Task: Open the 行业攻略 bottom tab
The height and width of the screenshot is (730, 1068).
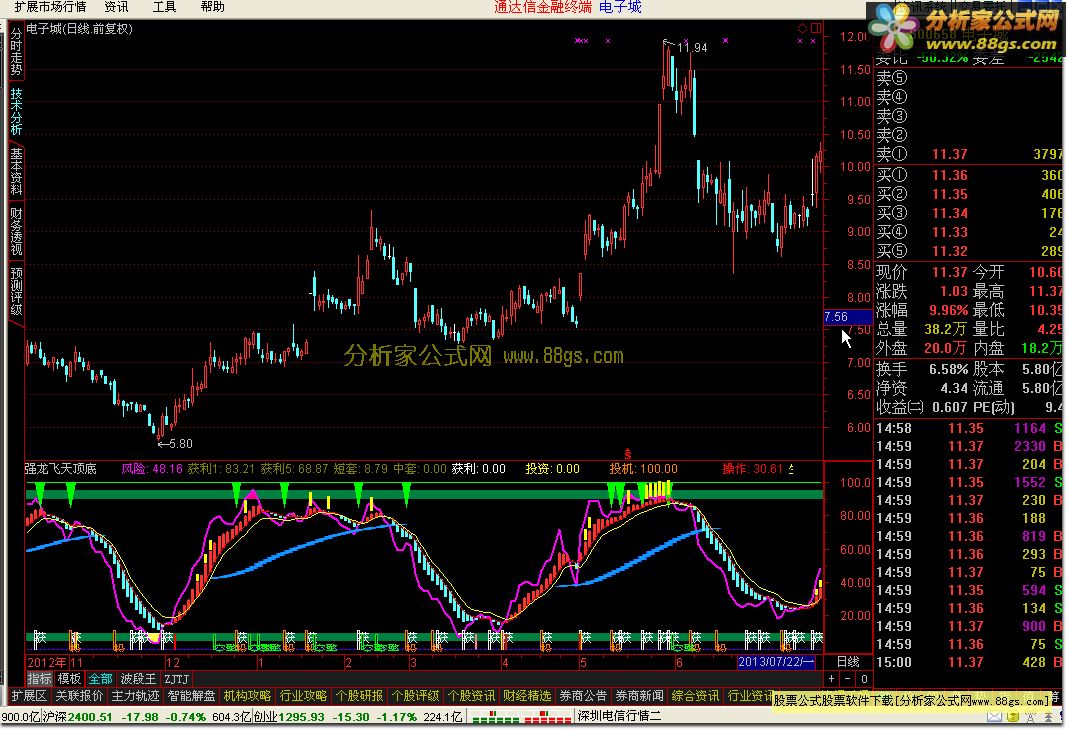Action: pyautogui.click(x=304, y=696)
